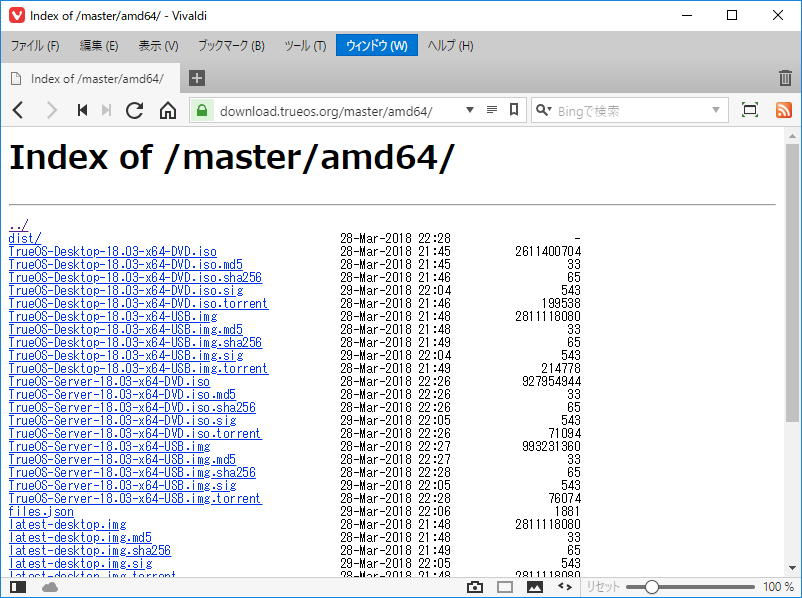Open the ツール (T) menu
The width and height of the screenshot is (802, 598).
tap(305, 46)
